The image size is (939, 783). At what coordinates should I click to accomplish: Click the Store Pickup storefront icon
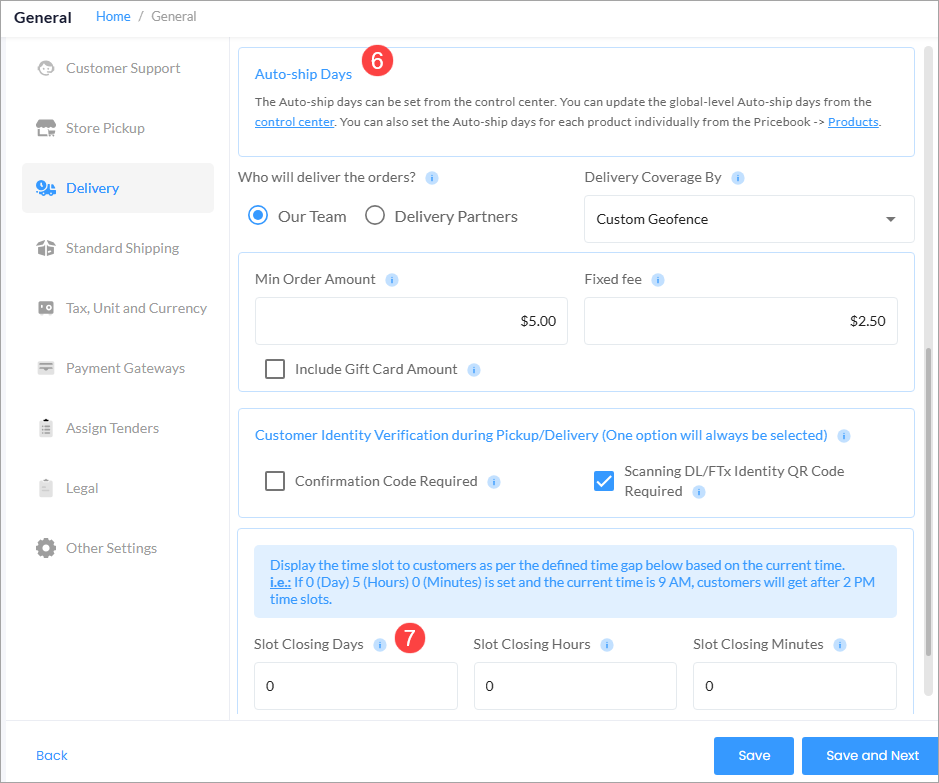tap(46, 128)
